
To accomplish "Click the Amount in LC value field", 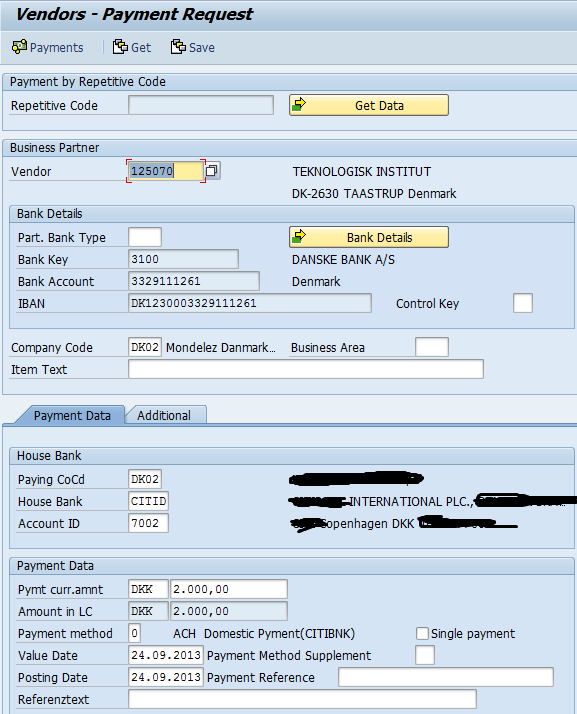I will (229, 611).
